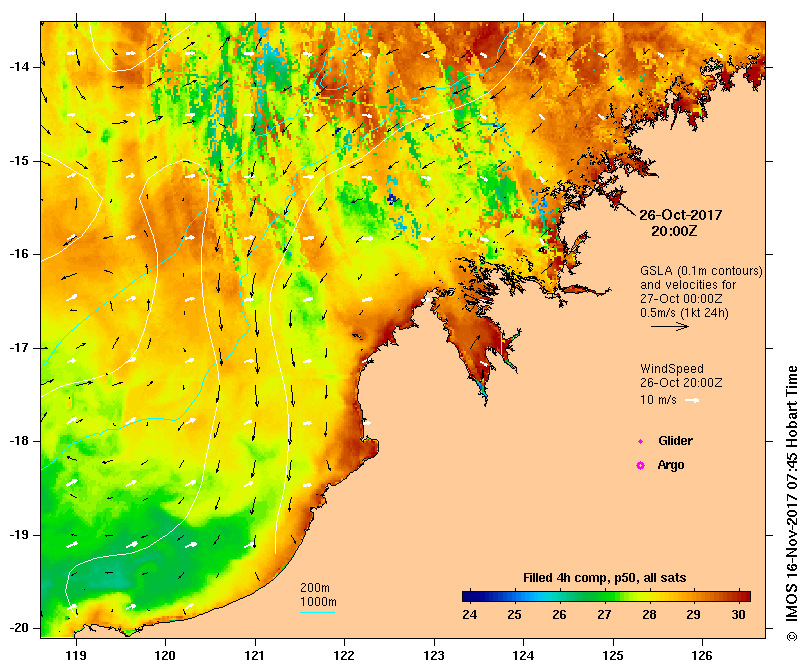Viewport: 809px width, 672px height.
Task: Click the magenta Argo circle symbol
Action: coord(640,466)
